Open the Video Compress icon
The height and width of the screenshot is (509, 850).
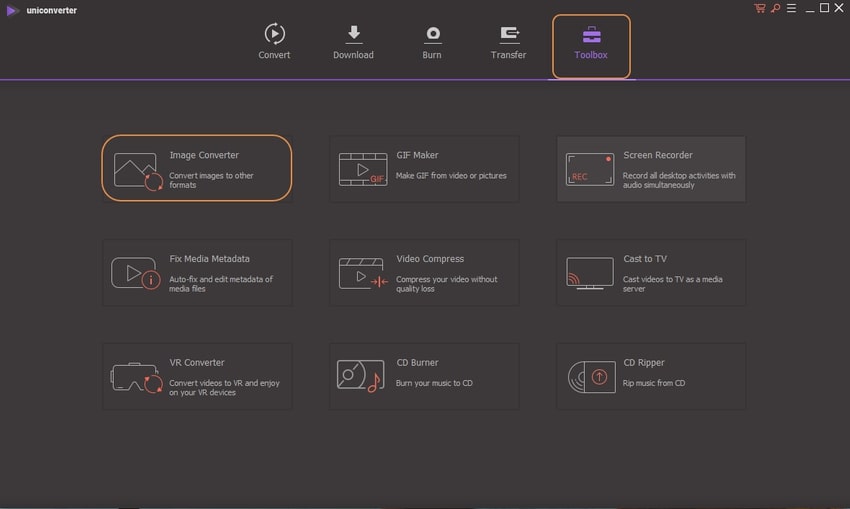pos(362,273)
